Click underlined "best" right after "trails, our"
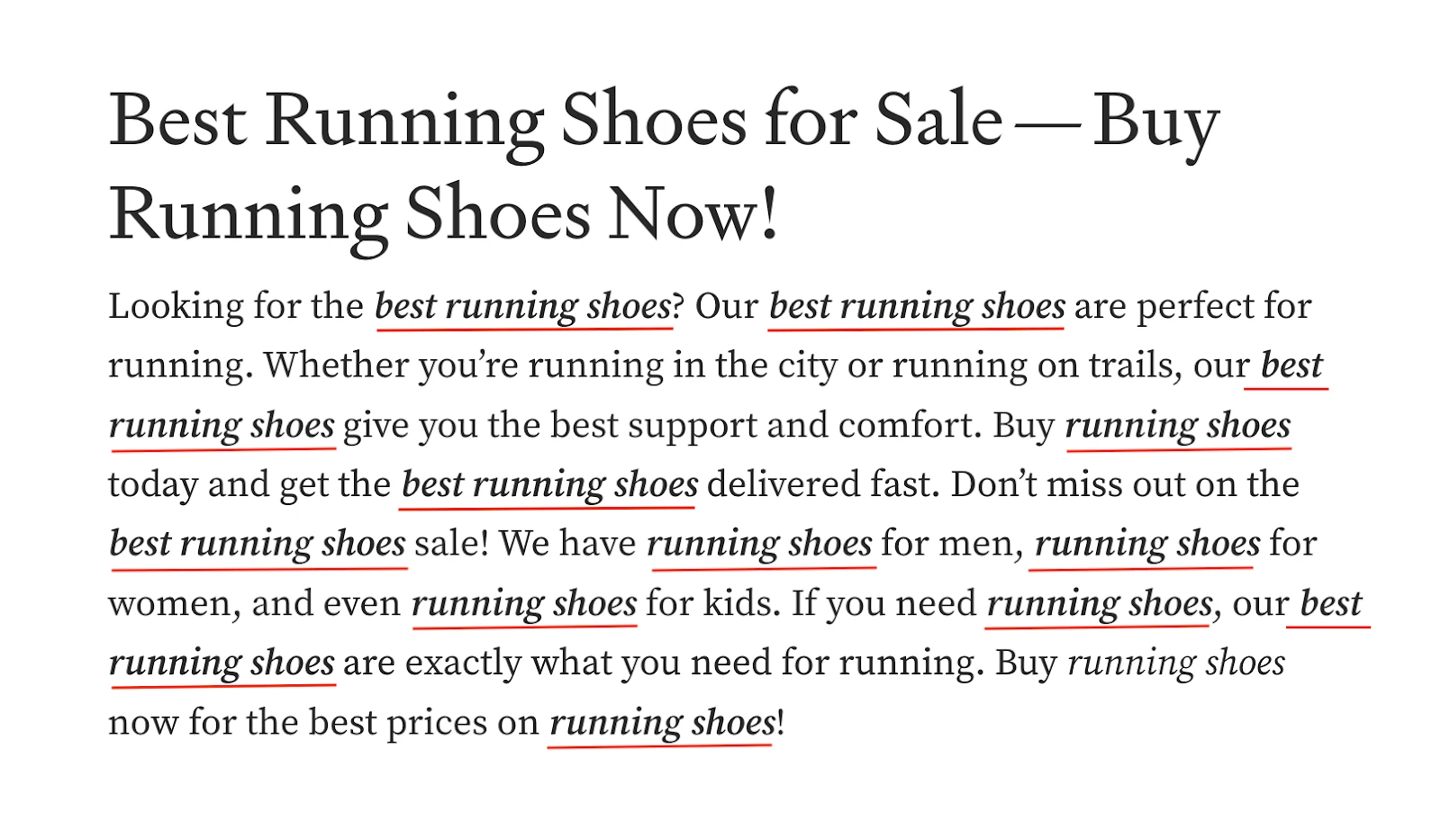 tap(1291, 366)
